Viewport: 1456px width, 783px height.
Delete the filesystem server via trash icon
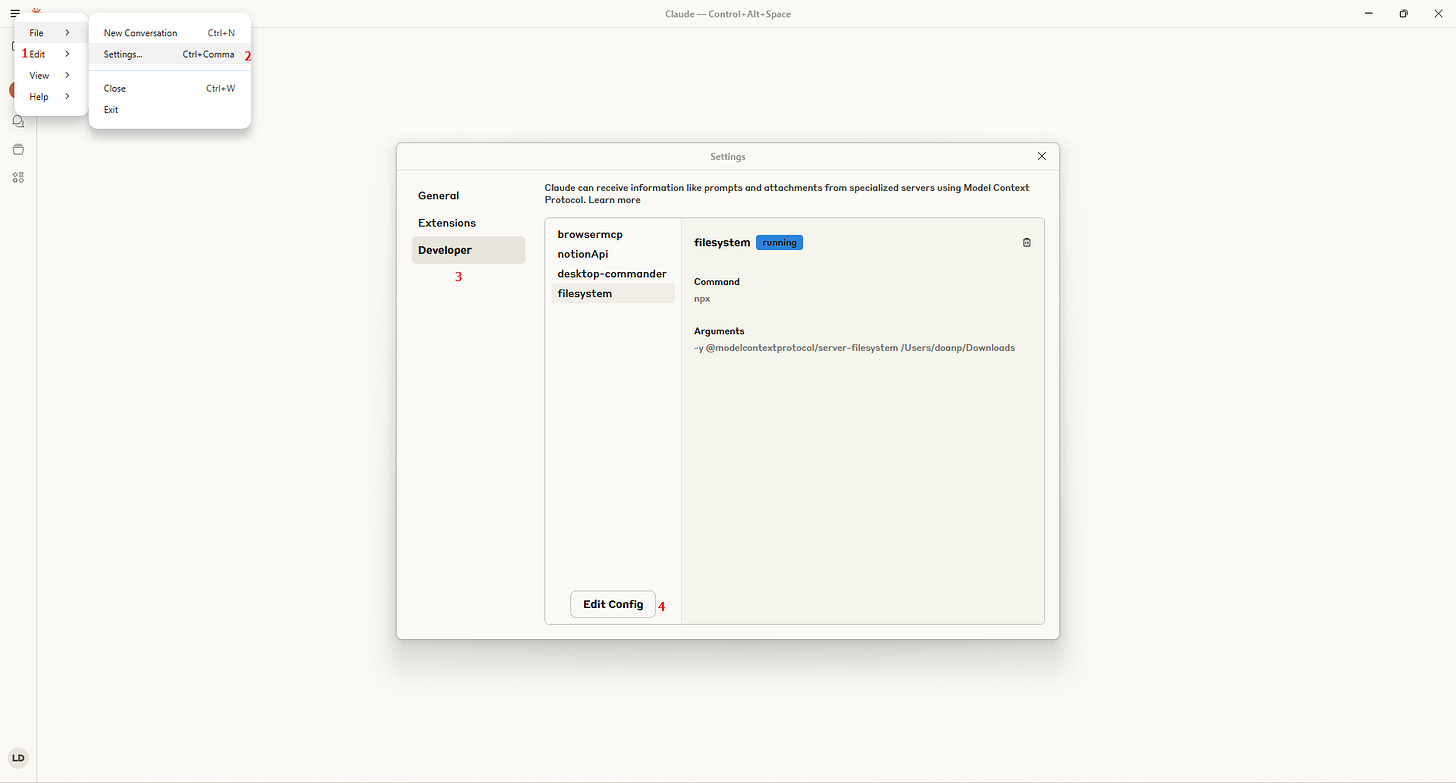[x=1026, y=242]
